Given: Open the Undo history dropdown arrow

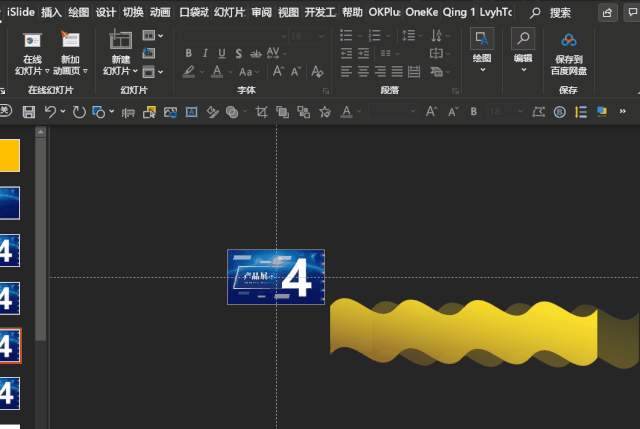Looking at the screenshot, I should (63, 111).
